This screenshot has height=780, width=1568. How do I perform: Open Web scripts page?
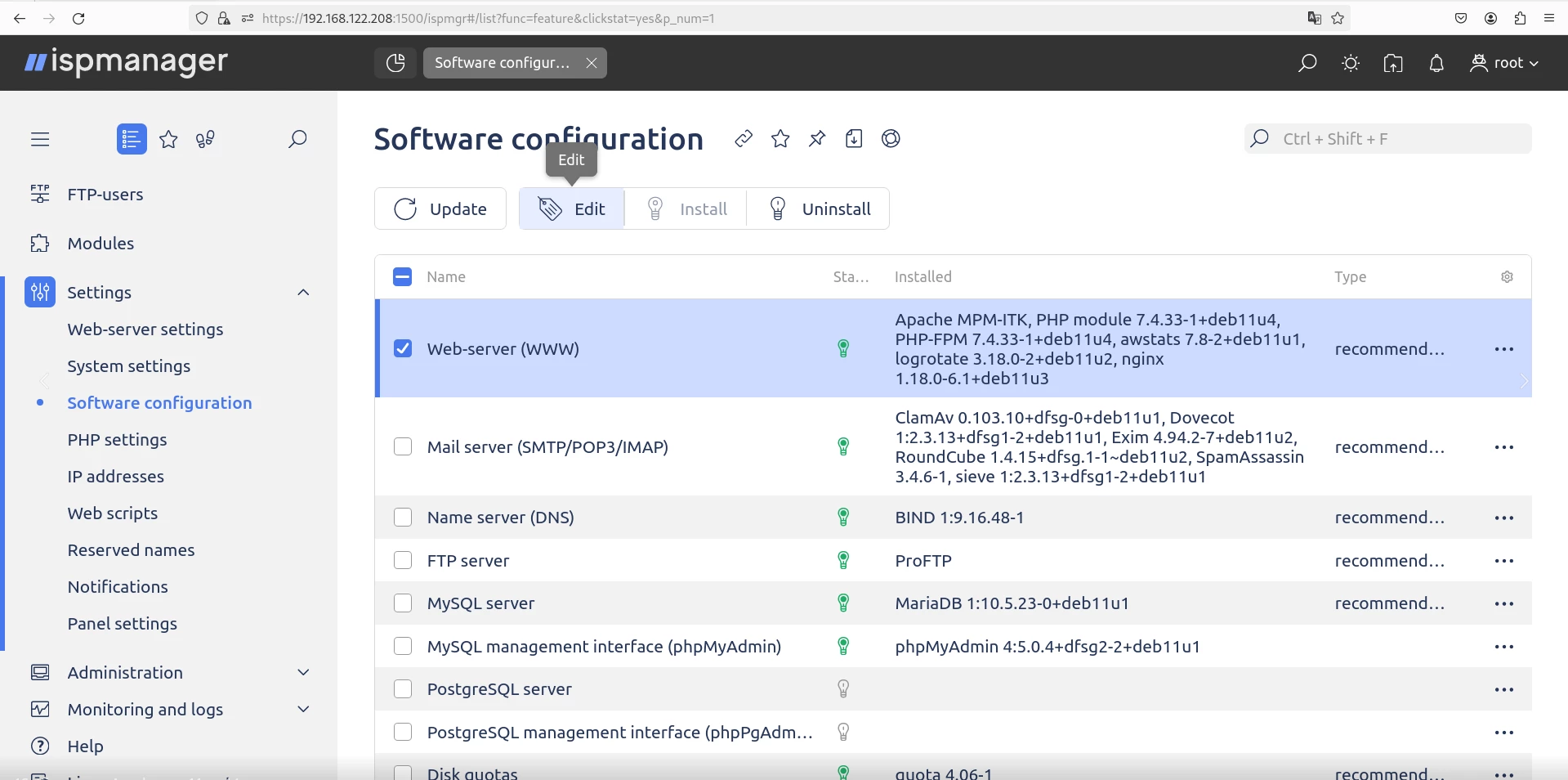pyautogui.click(x=113, y=513)
